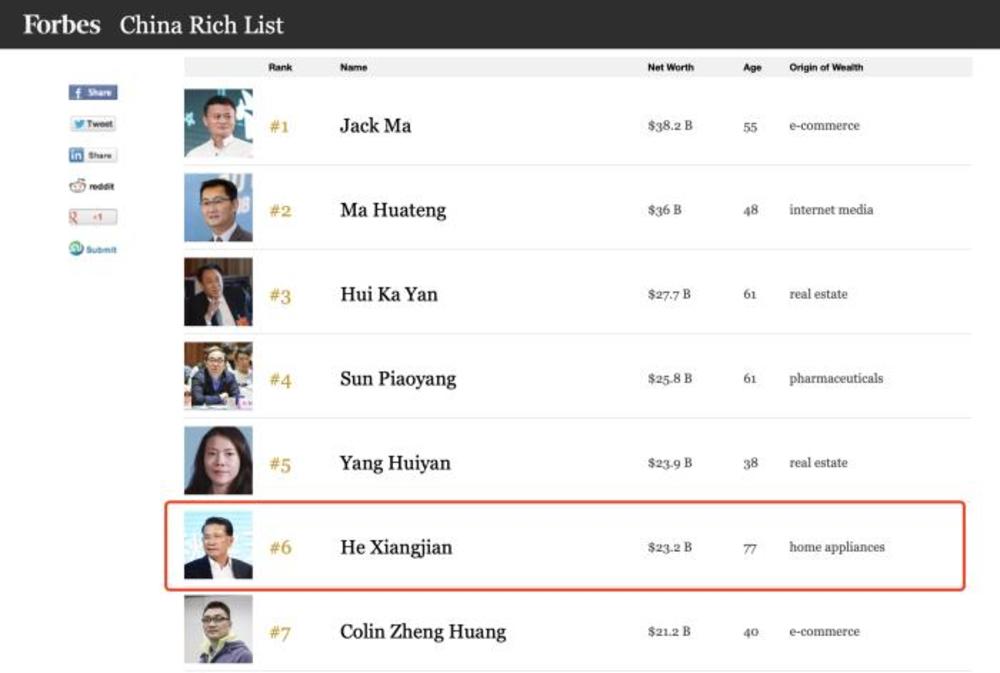Share the page on LinkedIn

[x=93, y=155]
